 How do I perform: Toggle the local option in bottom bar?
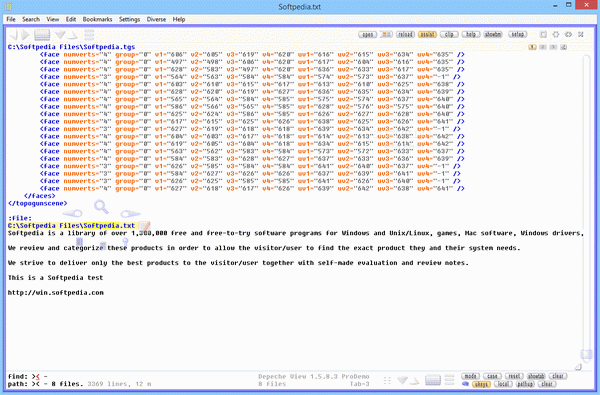[x=503, y=384]
